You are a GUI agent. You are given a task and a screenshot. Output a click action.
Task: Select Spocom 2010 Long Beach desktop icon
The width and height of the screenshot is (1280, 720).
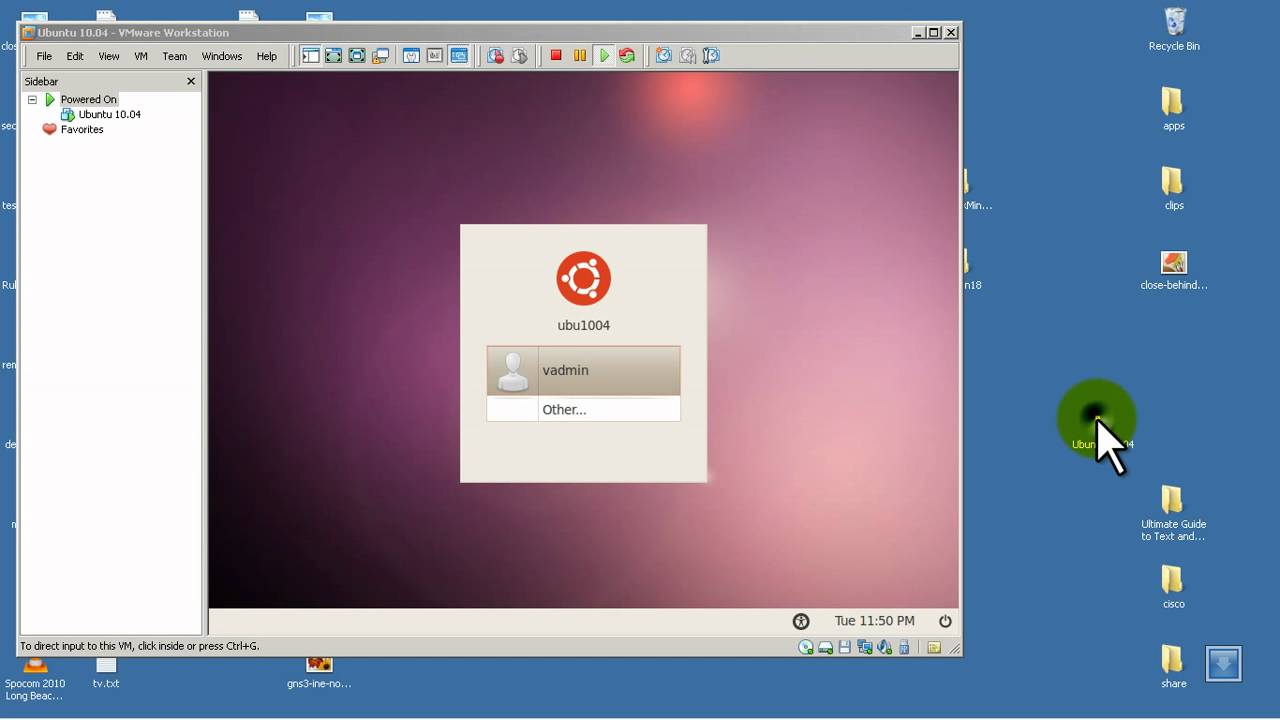point(35,679)
